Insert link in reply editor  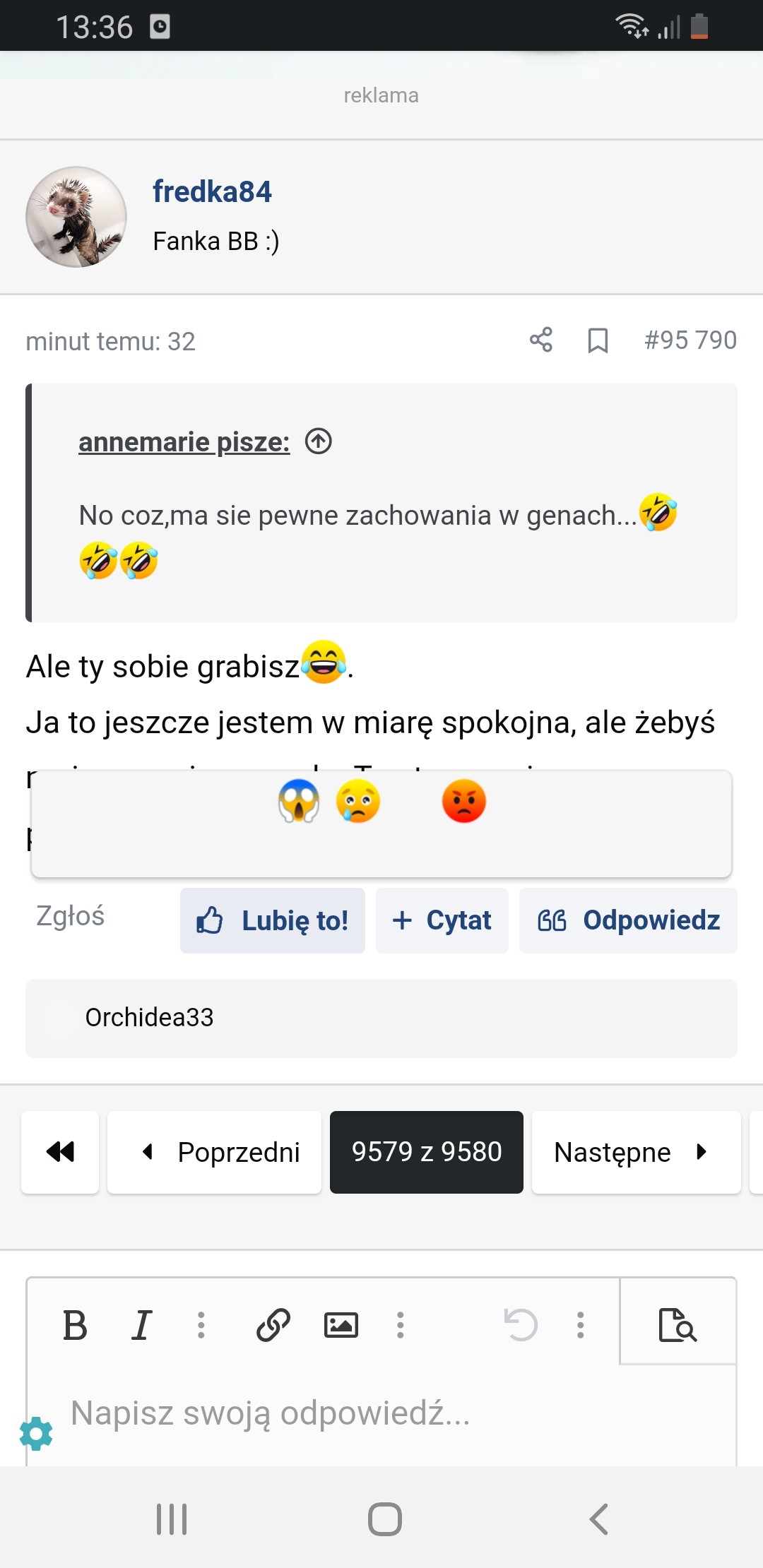click(273, 1324)
